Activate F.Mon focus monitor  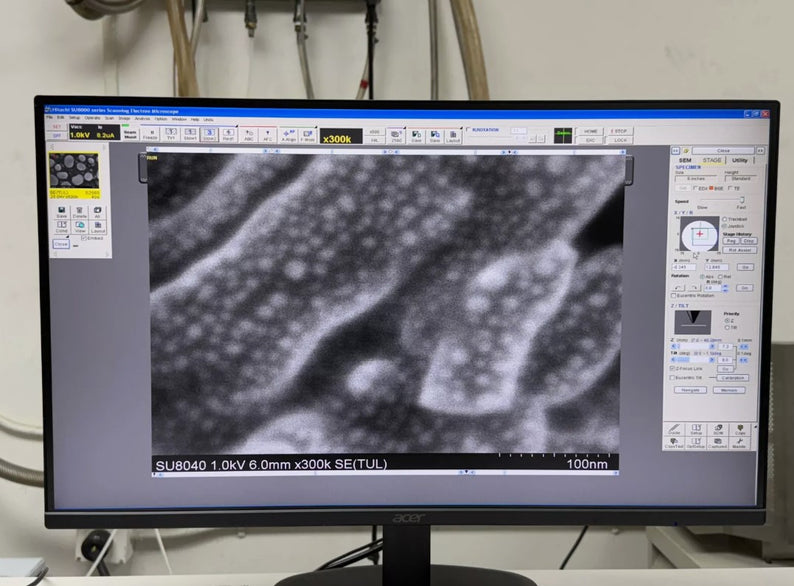(308, 135)
